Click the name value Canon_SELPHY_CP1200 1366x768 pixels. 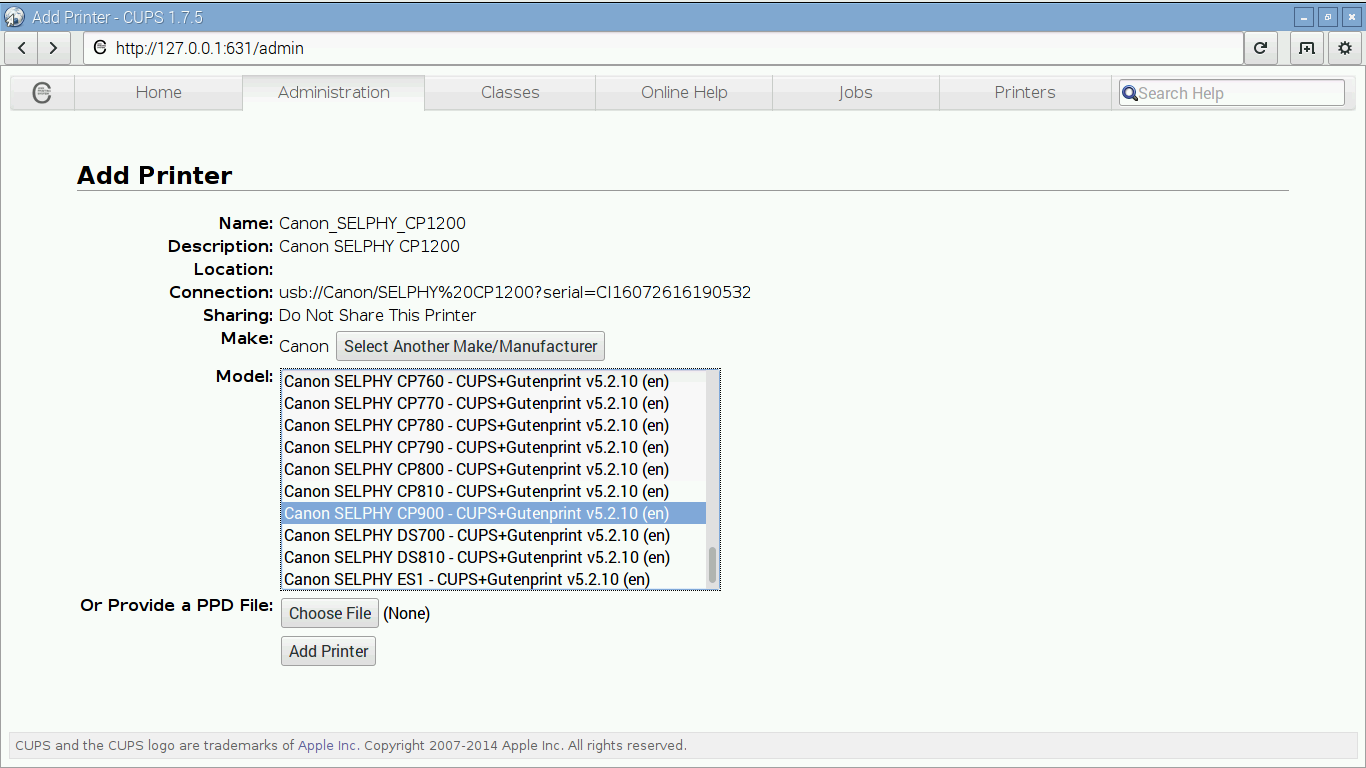(x=372, y=223)
